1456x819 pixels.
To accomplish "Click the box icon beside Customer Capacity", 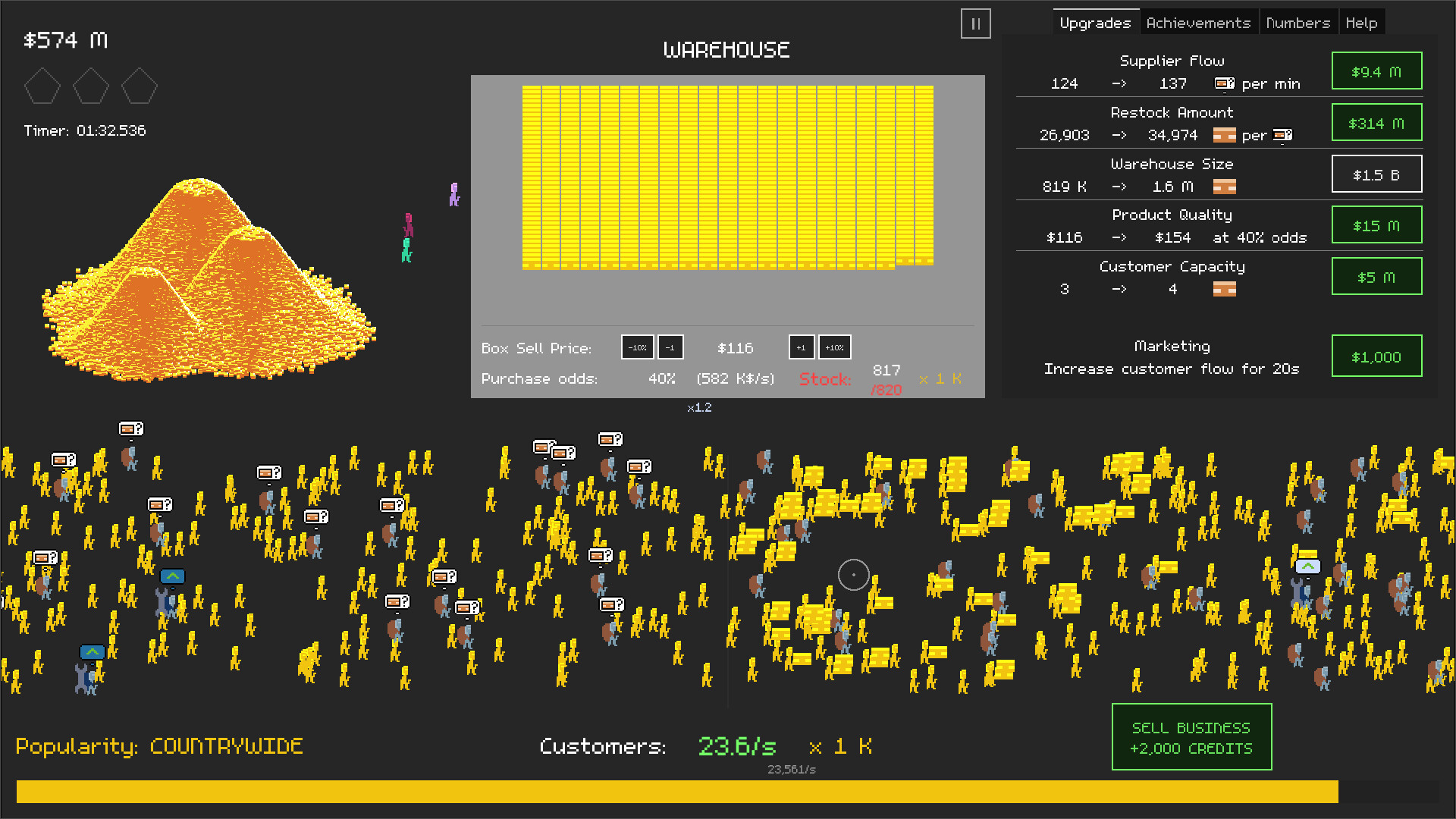I will click(1225, 289).
